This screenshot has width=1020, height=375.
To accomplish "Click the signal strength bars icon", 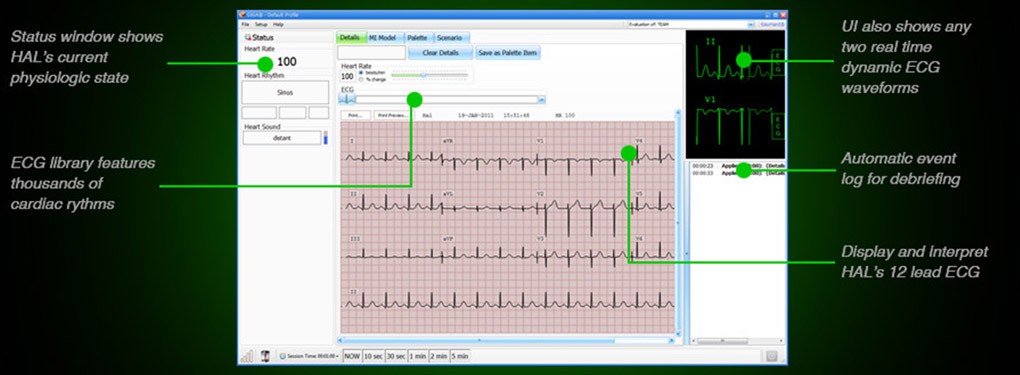I will tap(247, 356).
